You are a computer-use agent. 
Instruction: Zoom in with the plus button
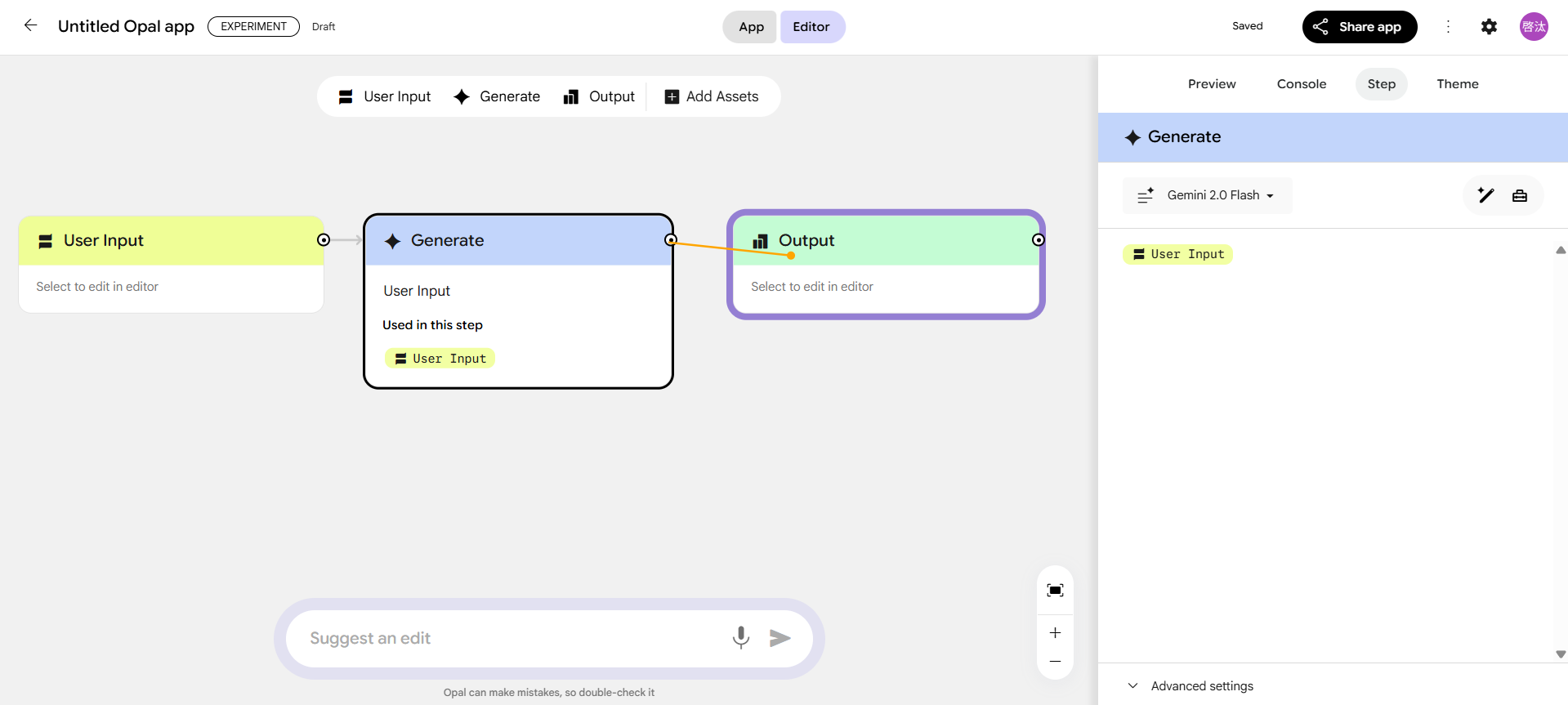tap(1055, 633)
